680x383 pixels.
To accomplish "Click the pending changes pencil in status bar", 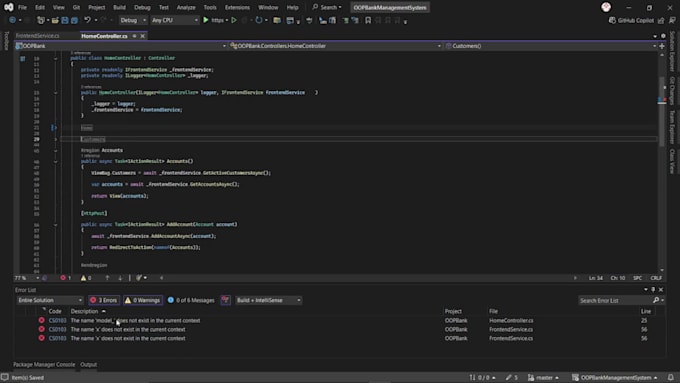I will (x=512, y=377).
